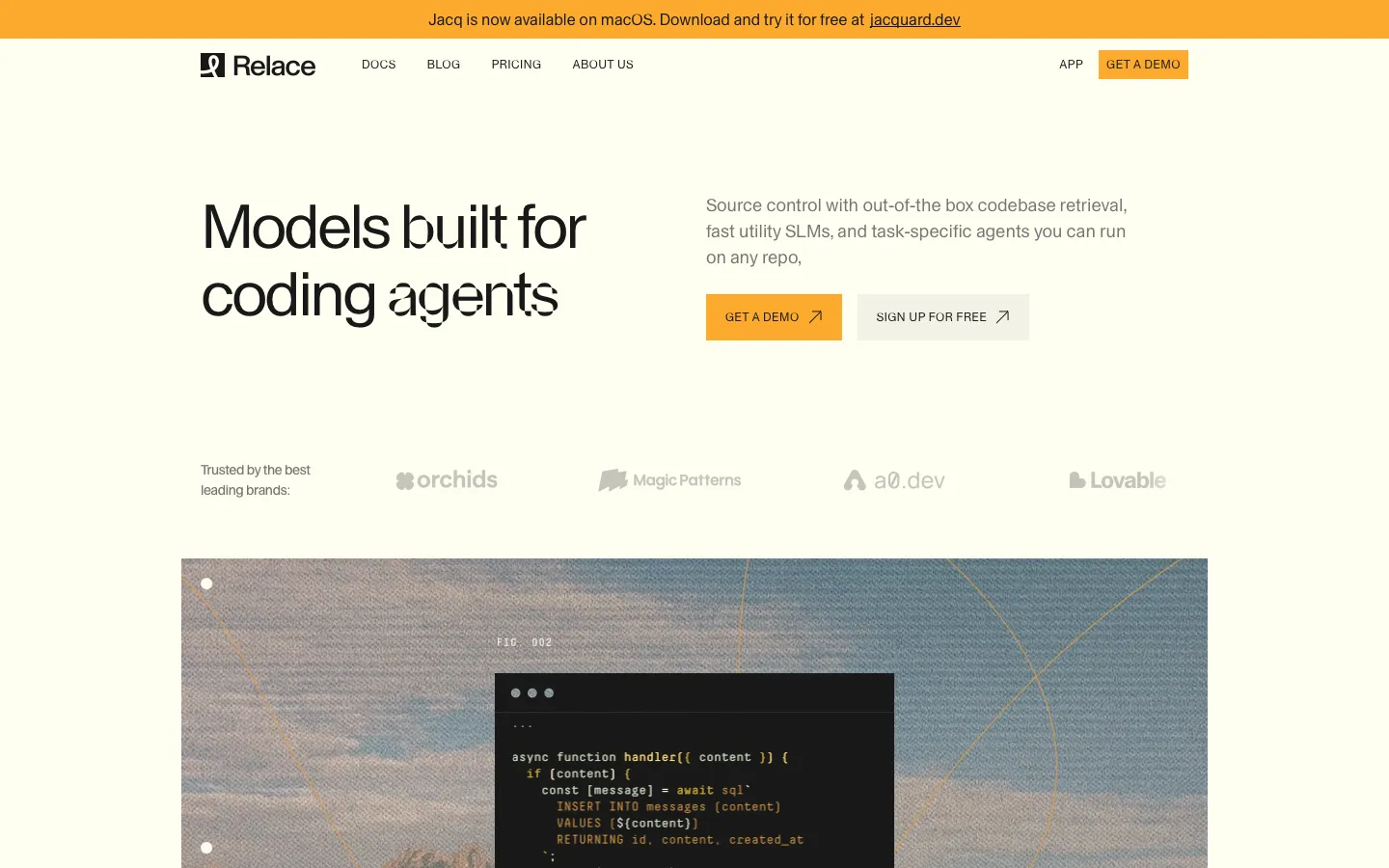Click the 'Models built for coding agents' headline
This screenshot has height=868, width=1389.
point(394,261)
